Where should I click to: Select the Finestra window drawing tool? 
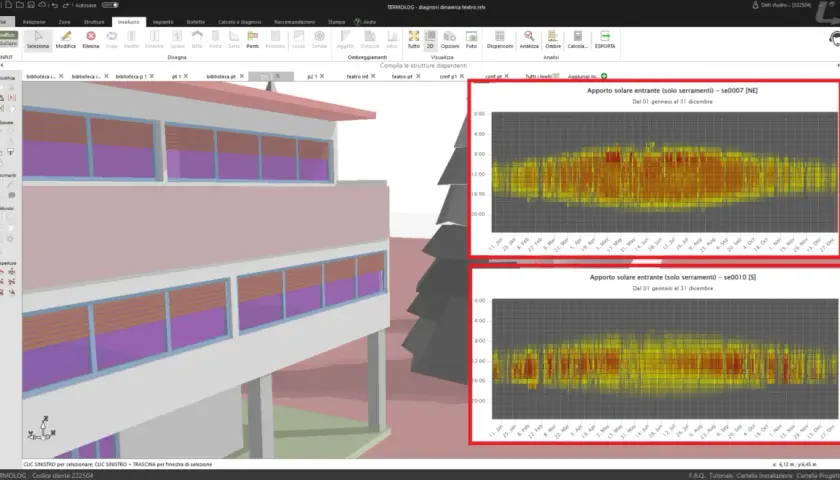coord(154,40)
